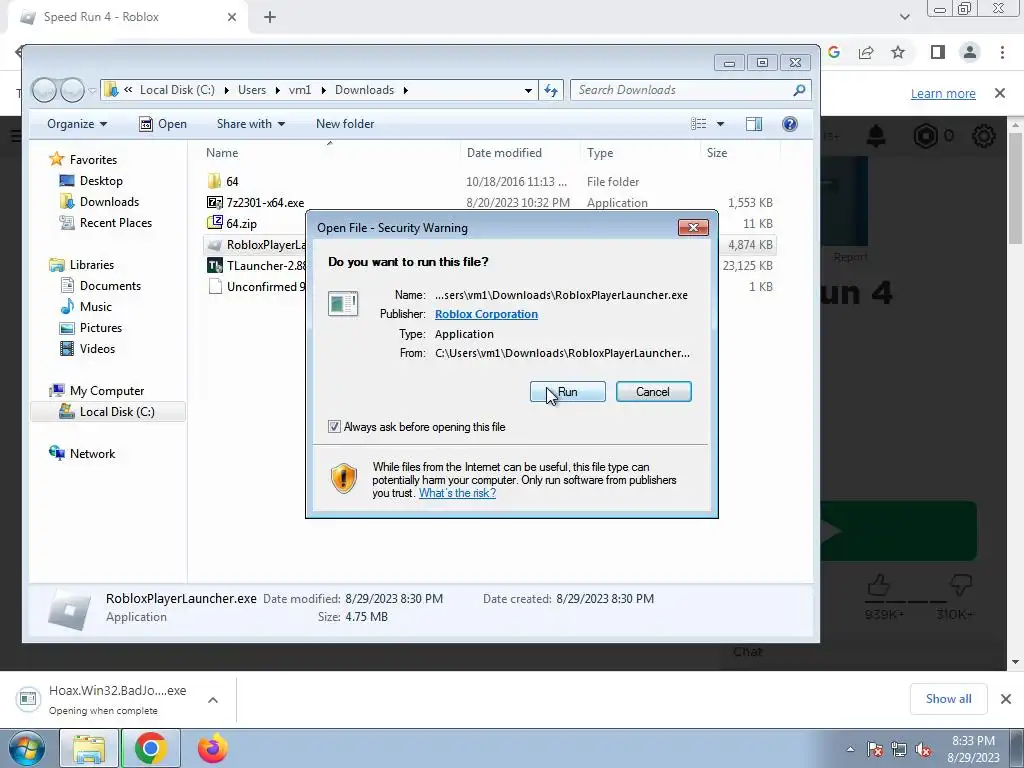Image resolution: width=1024 pixels, height=768 pixels.
Task: Open recent pages dropdown next to forward button
Action: tap(92, 90)
